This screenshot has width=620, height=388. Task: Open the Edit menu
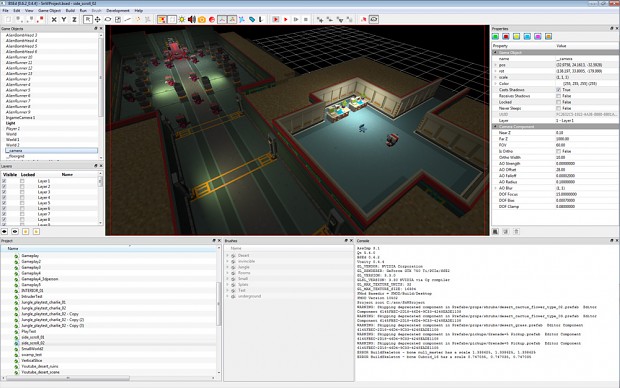(17, 11)
